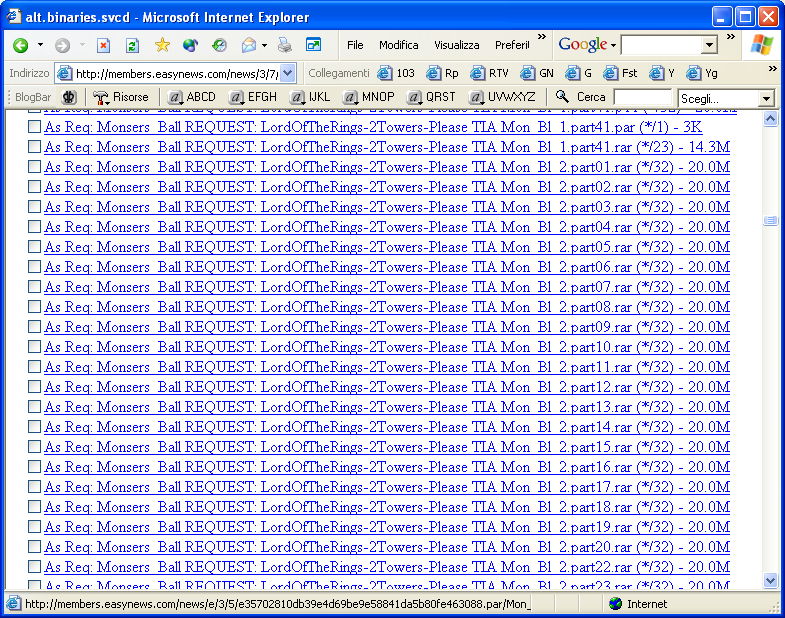The height and width of the screenshot is (618, 785).
Task: Click the Back navigation button
Action: coord(20,45)
